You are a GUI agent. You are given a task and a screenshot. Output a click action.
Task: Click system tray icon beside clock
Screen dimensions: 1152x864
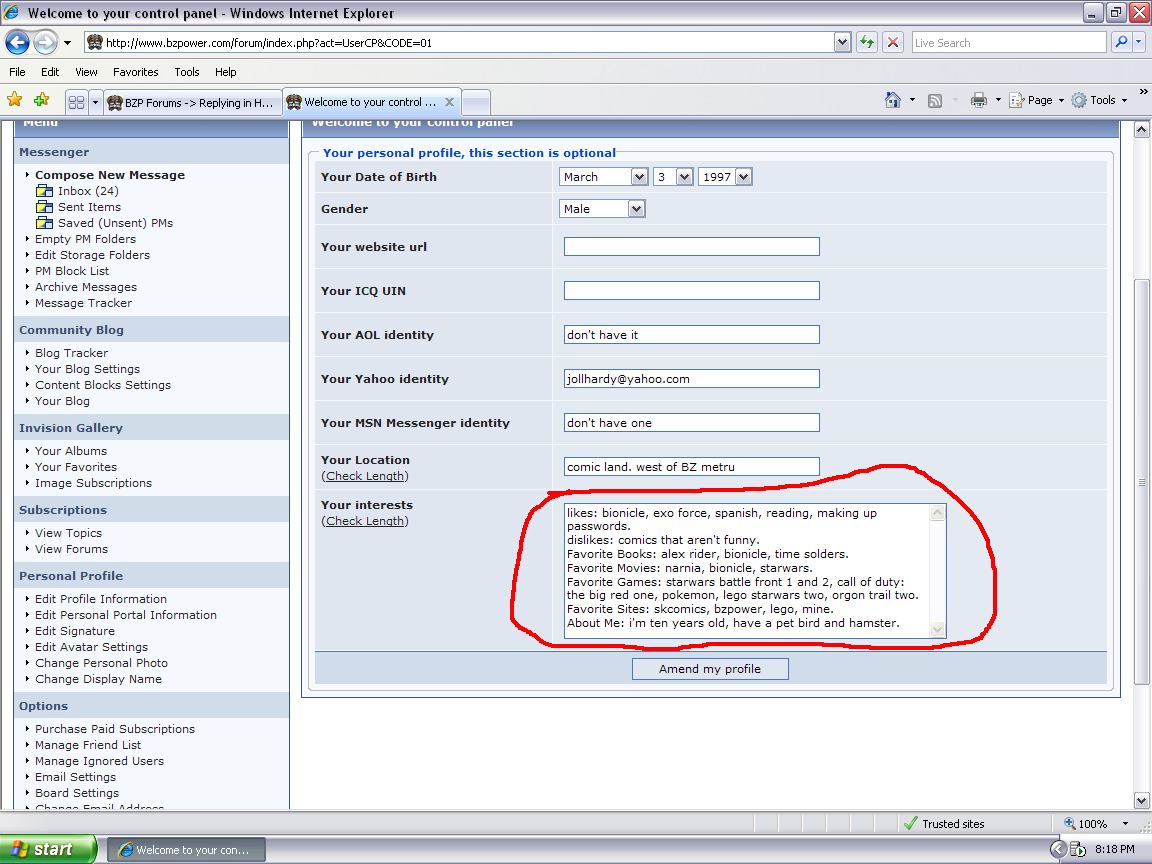point(1078,849)
